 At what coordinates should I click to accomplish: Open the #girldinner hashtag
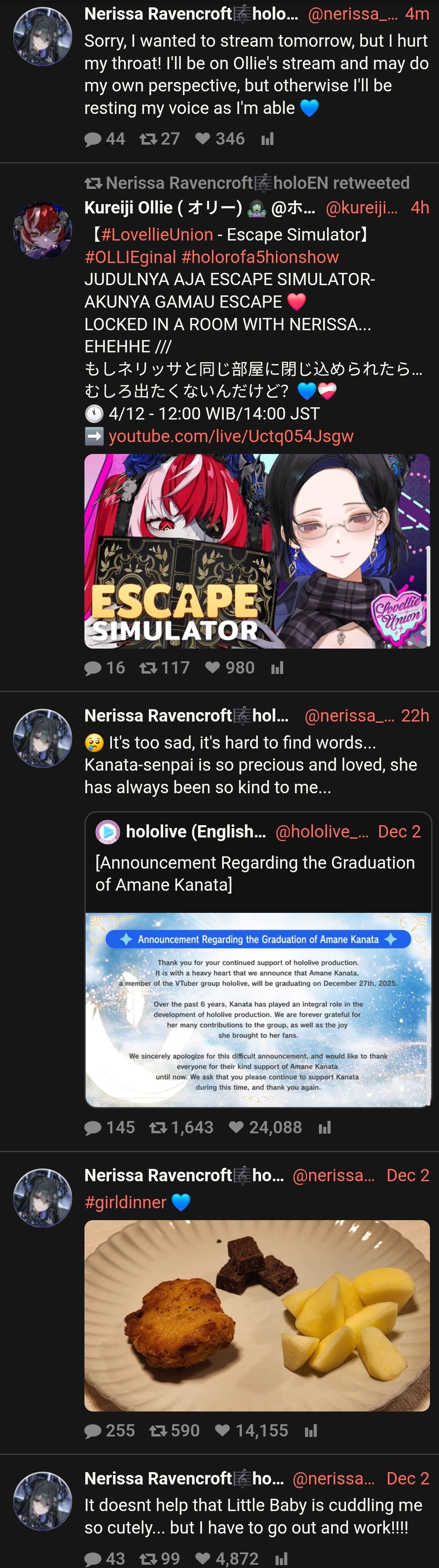[x=125, y=1202]
